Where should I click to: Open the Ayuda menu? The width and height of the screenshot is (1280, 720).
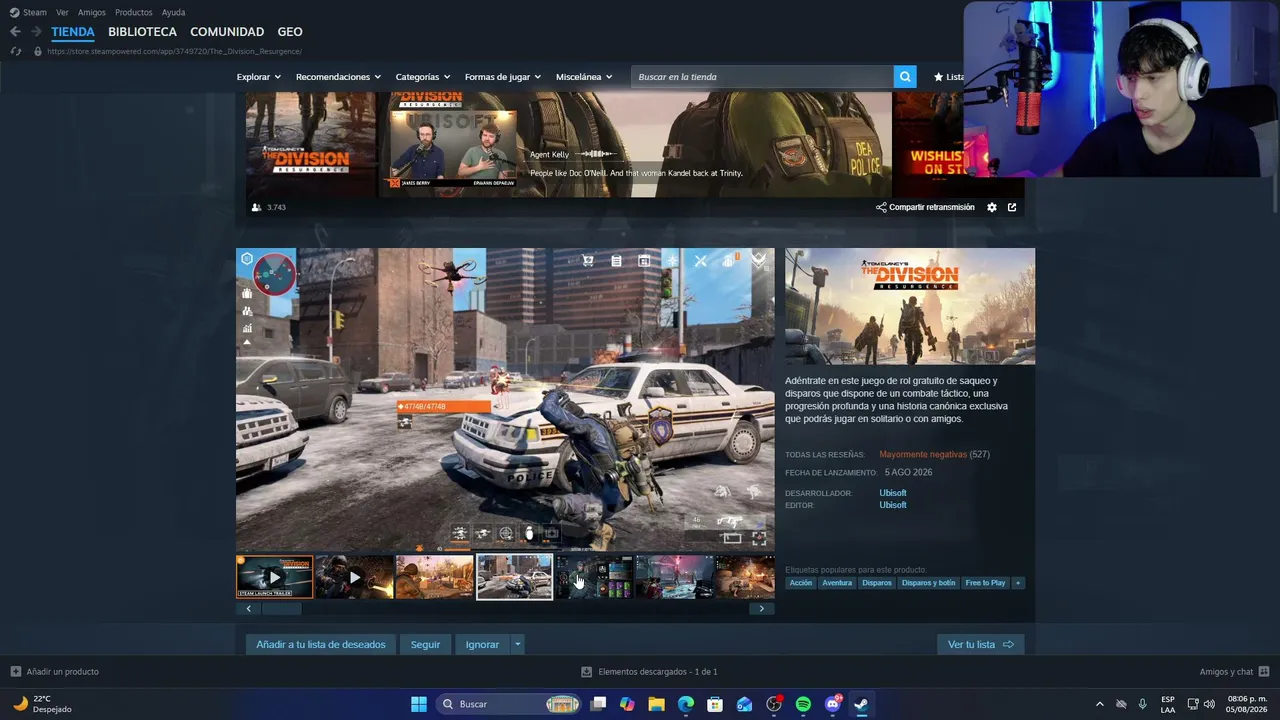click(173, 13)
